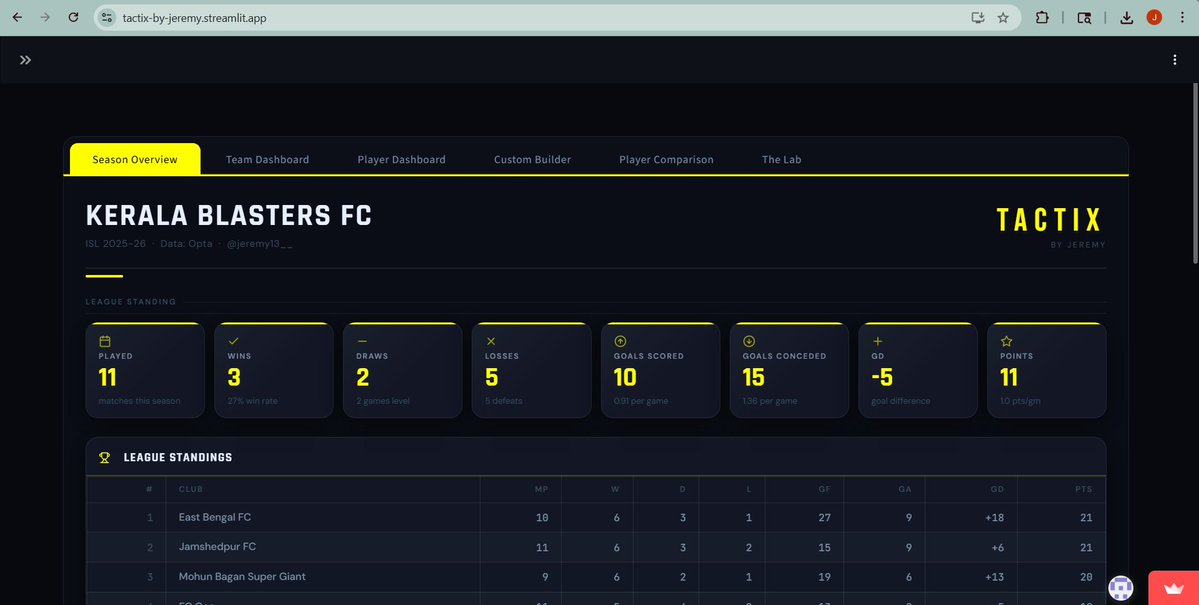Click the League Standings title
Viewport: 1199px width, 605px height.
177,457
